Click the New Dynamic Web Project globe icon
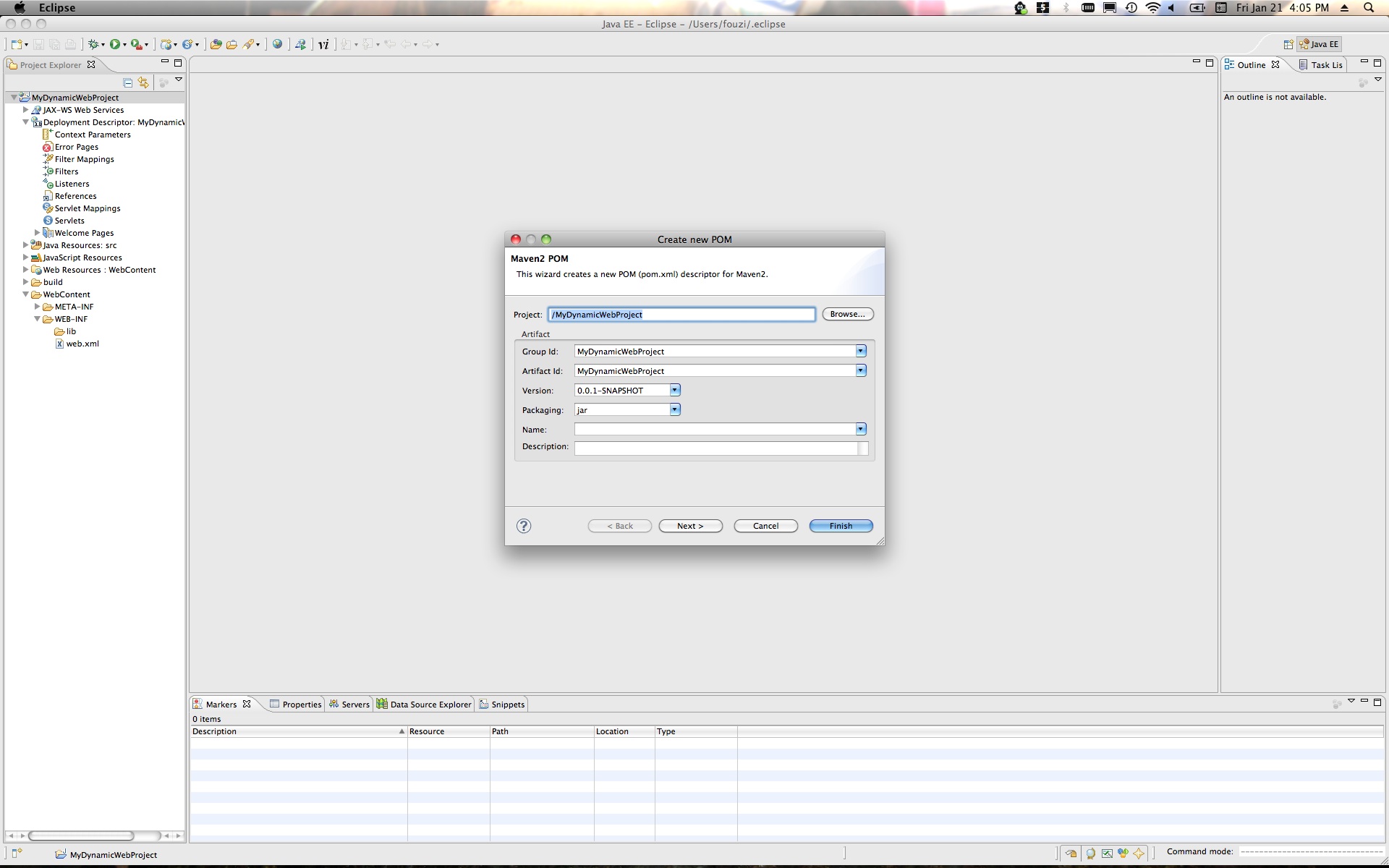Viewport: 1389px width, 868px height. point(166,44)
